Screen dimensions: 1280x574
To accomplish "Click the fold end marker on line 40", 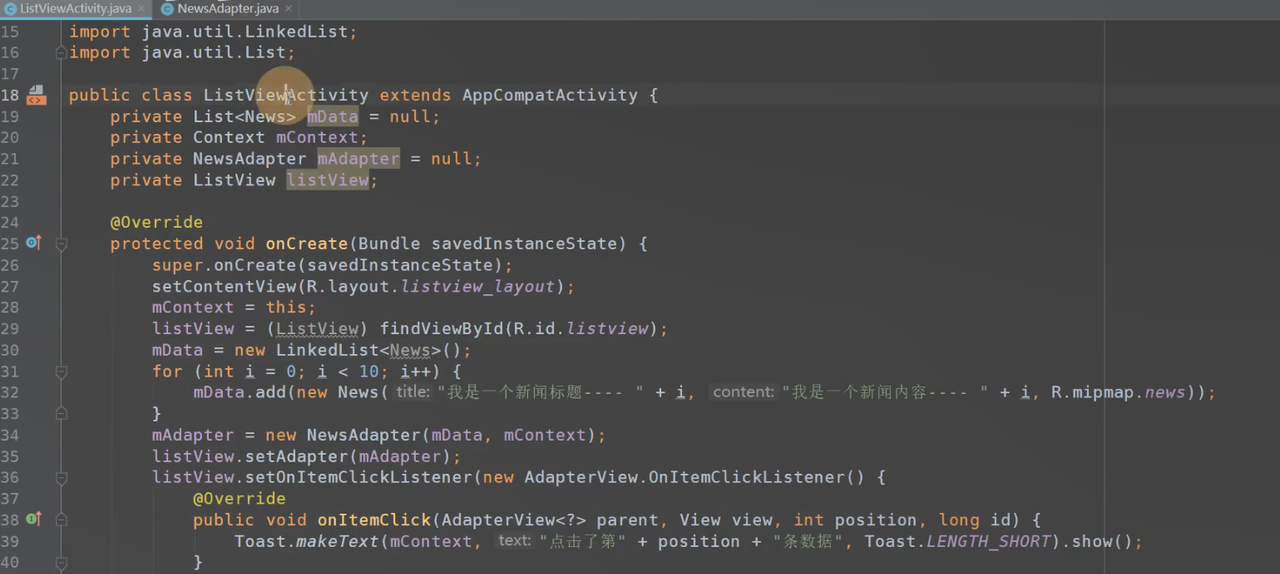I will tap(61, 562).
